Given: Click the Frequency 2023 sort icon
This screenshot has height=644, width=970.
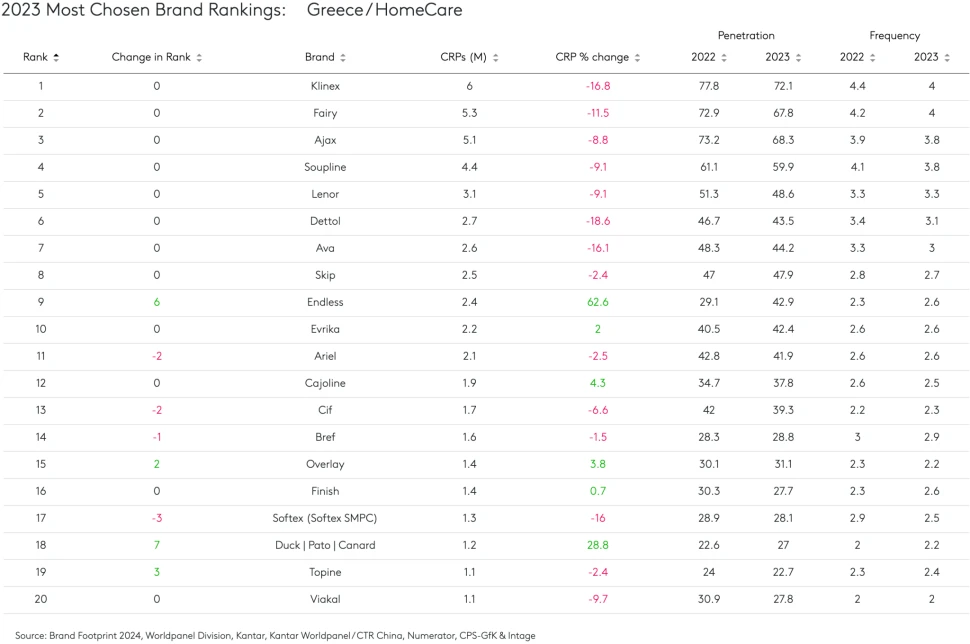Looking at the screenshot, I should pyautogui.click(x=946, y=57).
